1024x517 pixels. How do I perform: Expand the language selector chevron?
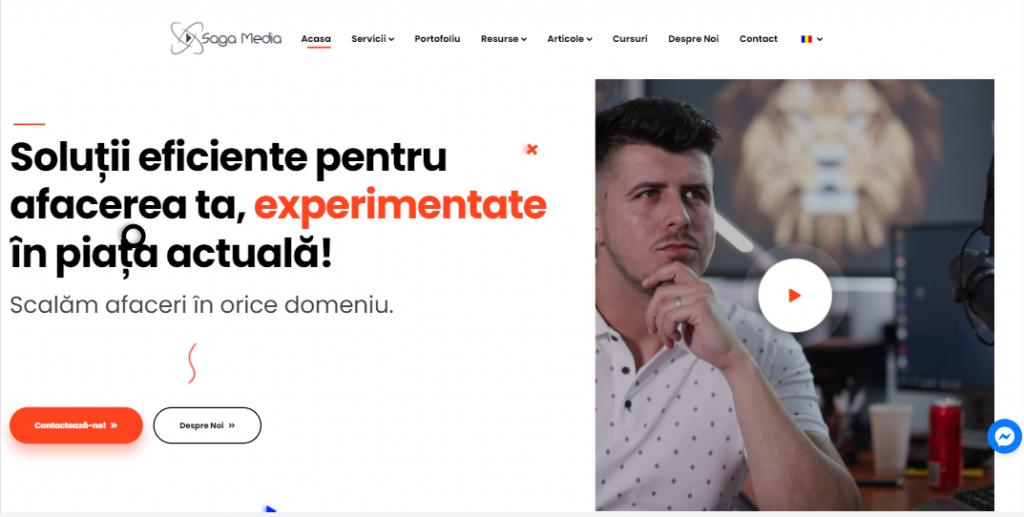click(820, 39)
